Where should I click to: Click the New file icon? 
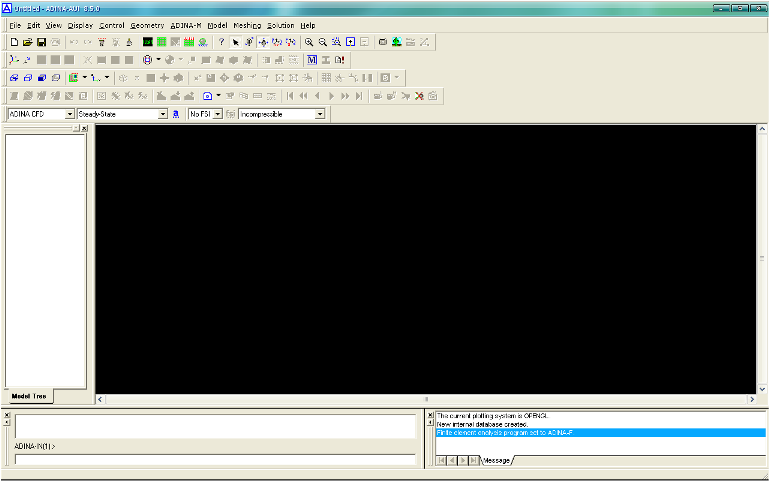(14, 42)
